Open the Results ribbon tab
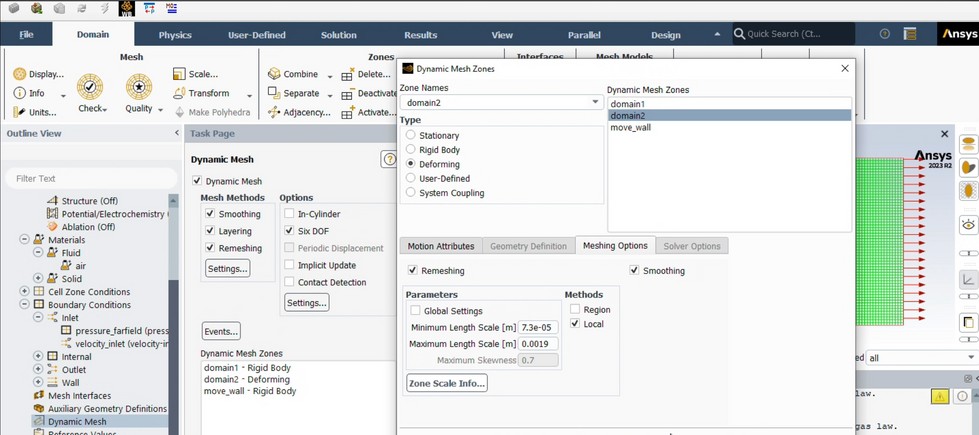The image size is (979, 435). pyautogui.click(x=420, y=35)
